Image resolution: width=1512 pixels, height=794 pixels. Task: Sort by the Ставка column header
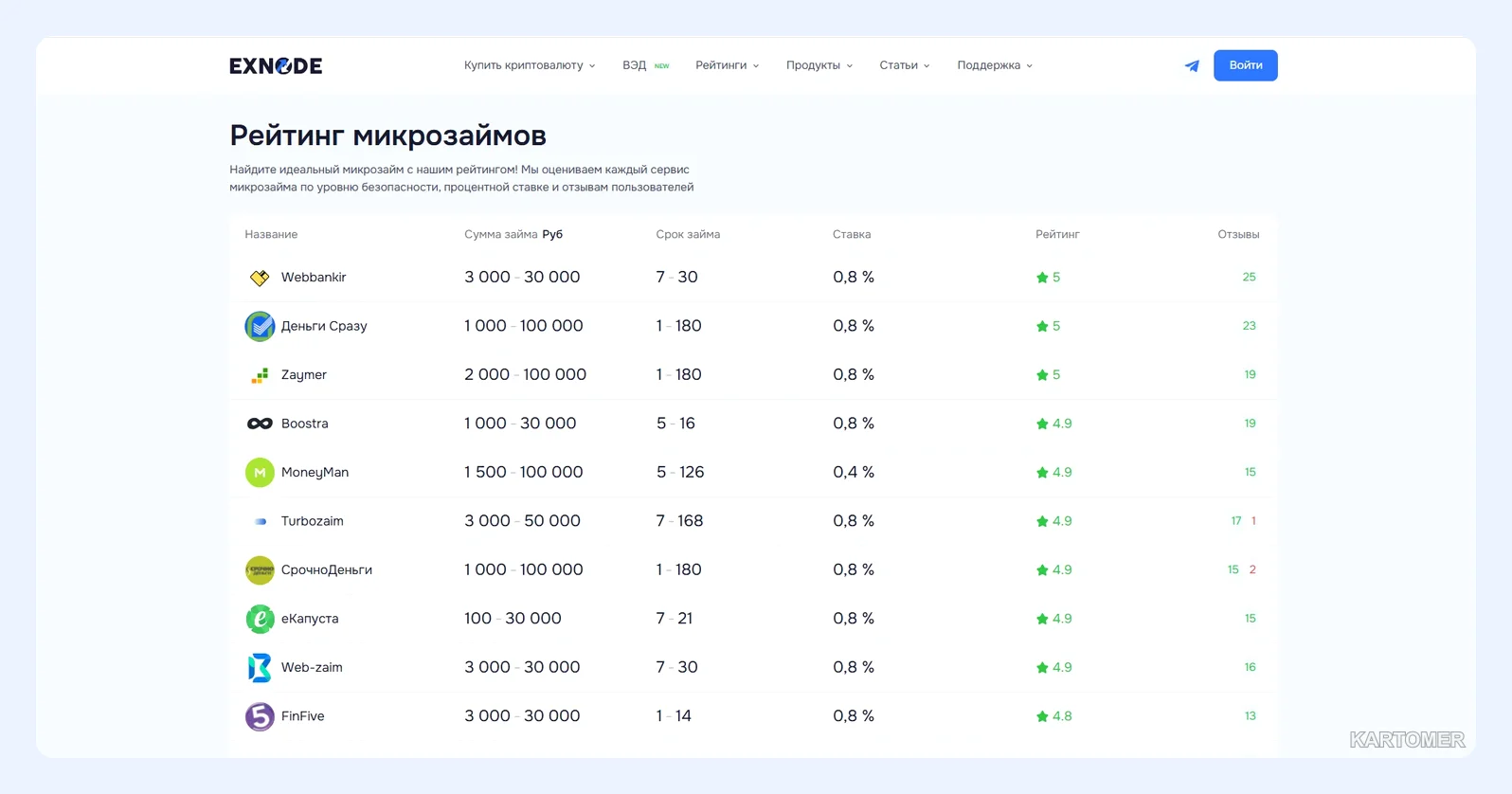click(852, 234)
